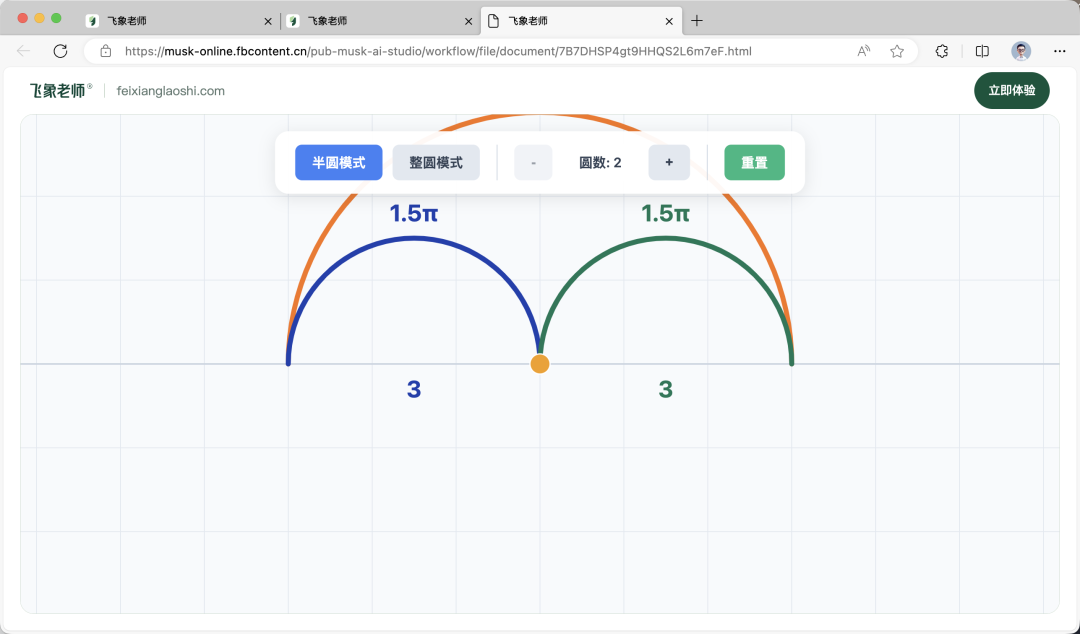The width and height of the screenshot is (1080, 634).
Task: Increase circle count with the + stepper
Action: tap(668, 162)
